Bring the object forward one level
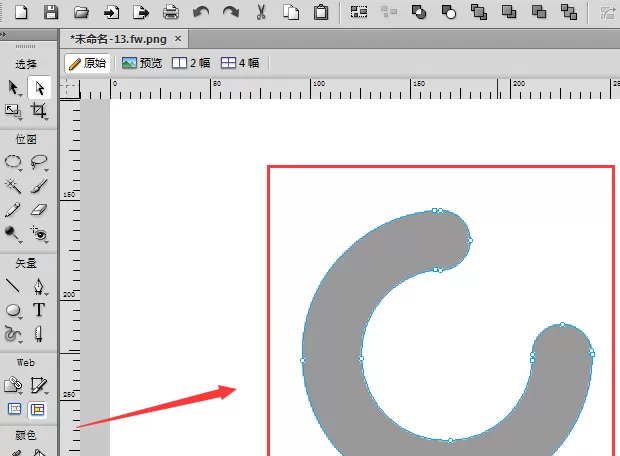 tap(509, 12)
